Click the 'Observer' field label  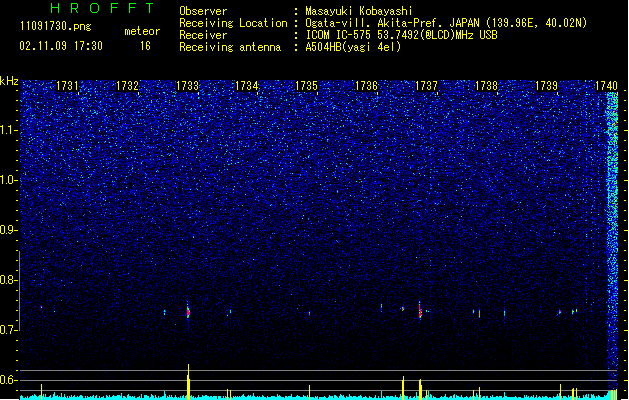coord(203,11)
